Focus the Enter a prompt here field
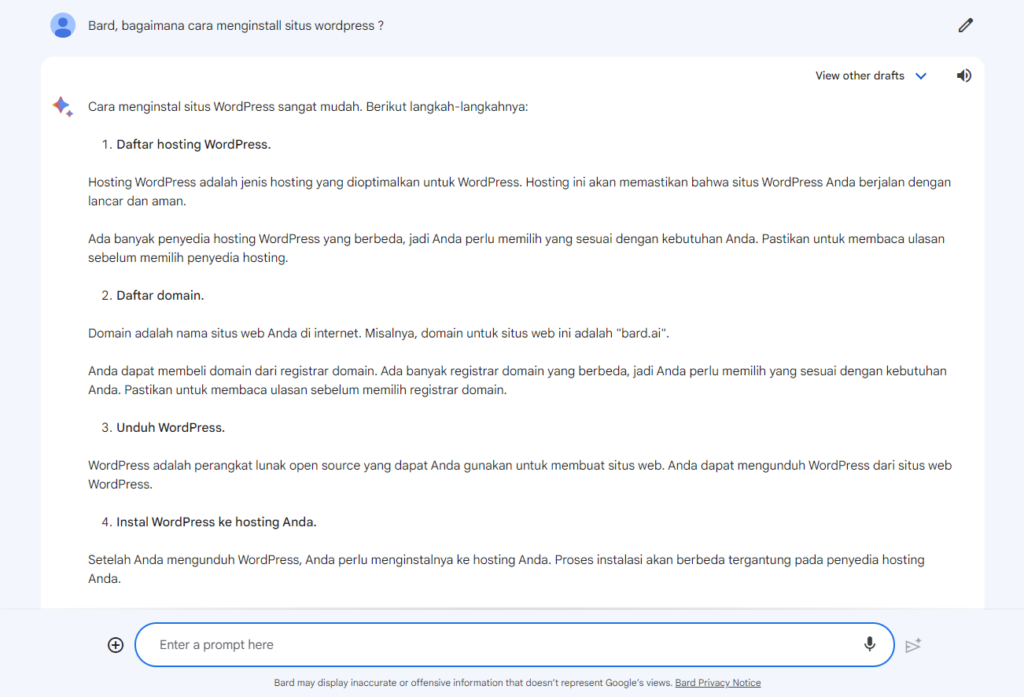 515,645
